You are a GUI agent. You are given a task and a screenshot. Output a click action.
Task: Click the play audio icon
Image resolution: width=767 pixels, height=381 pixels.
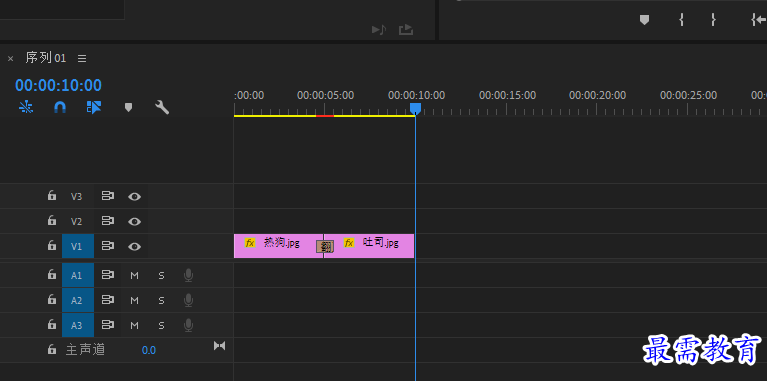coord(379,30)
